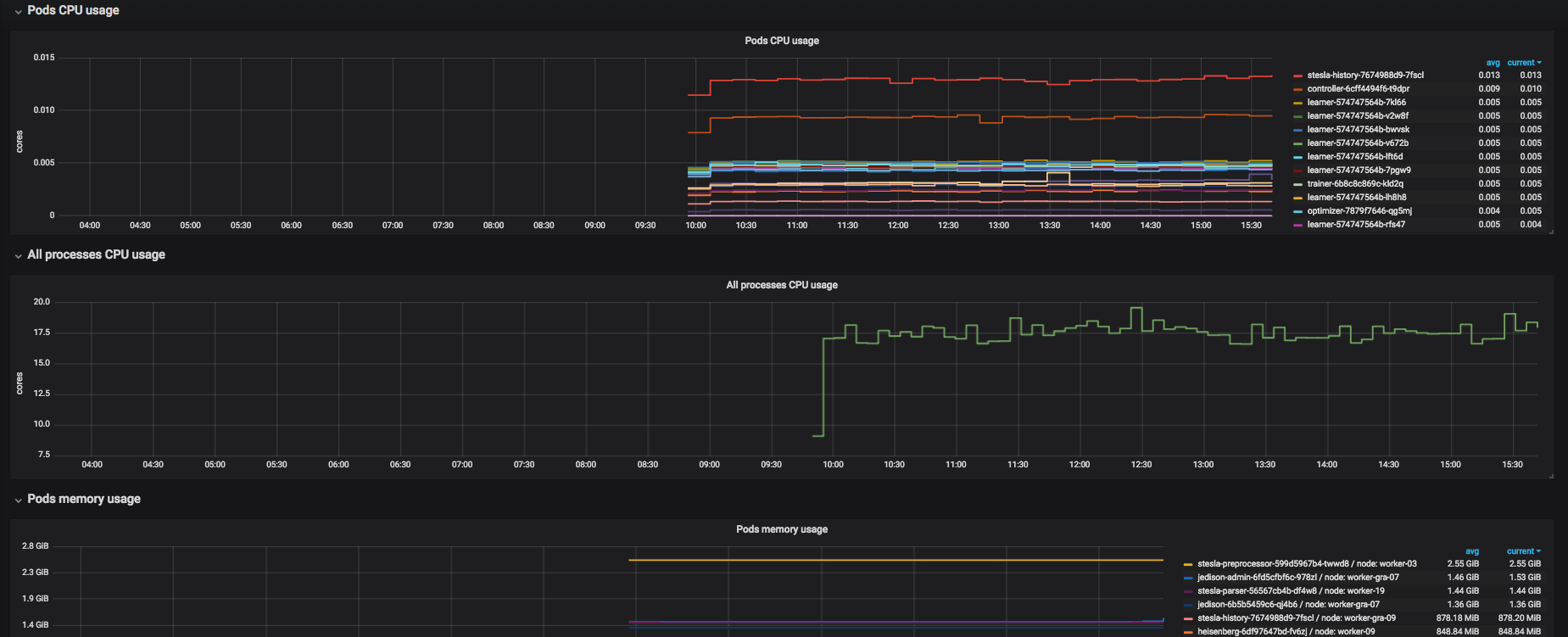This screenshot has height=637, width=1568.
Task: Toggle learner-574747564b-7kl66 series label in legend
Action: 1357,103
